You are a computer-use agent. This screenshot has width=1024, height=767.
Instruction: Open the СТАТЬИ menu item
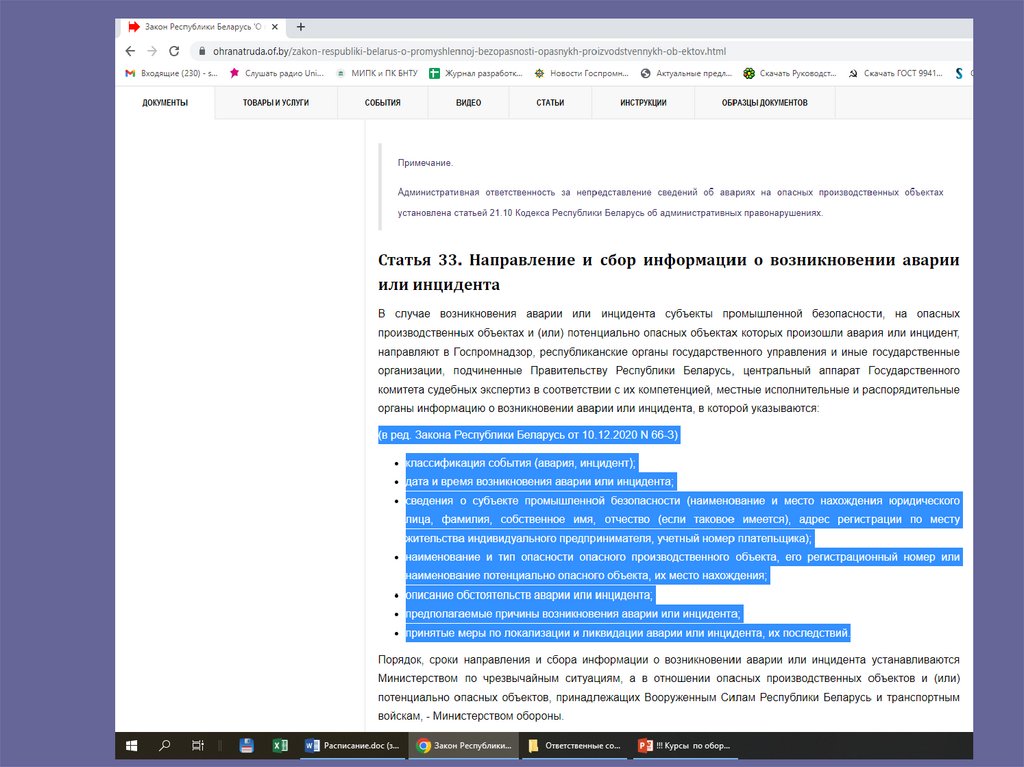click(550, 103)
